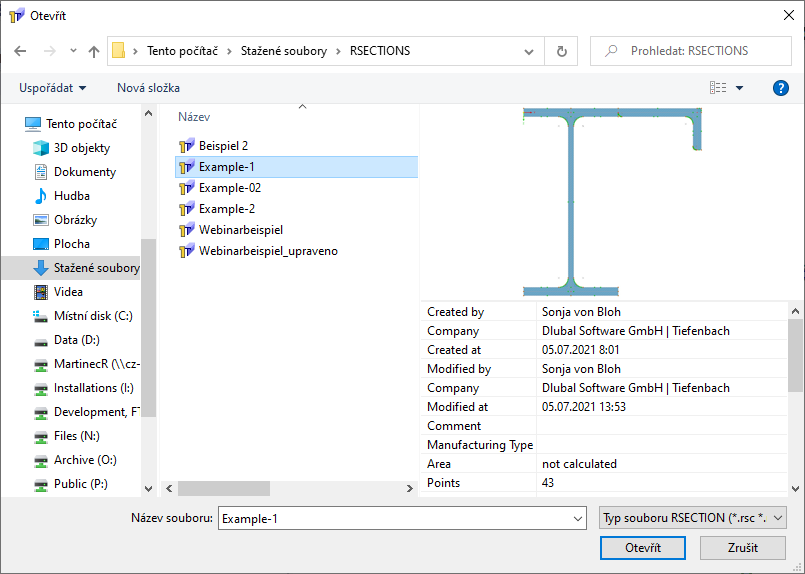Sort files by the Název column header
Viewport: 805px width, 574px height.
click(194, 117)
